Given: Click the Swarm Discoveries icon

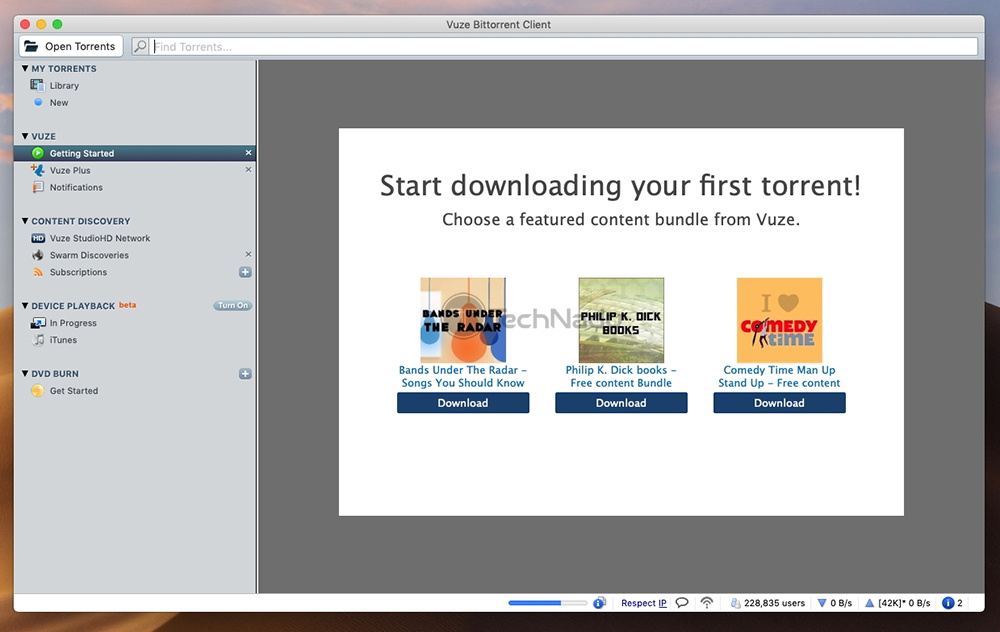Looking at the screenshot, I should click(x=38, y=255).
